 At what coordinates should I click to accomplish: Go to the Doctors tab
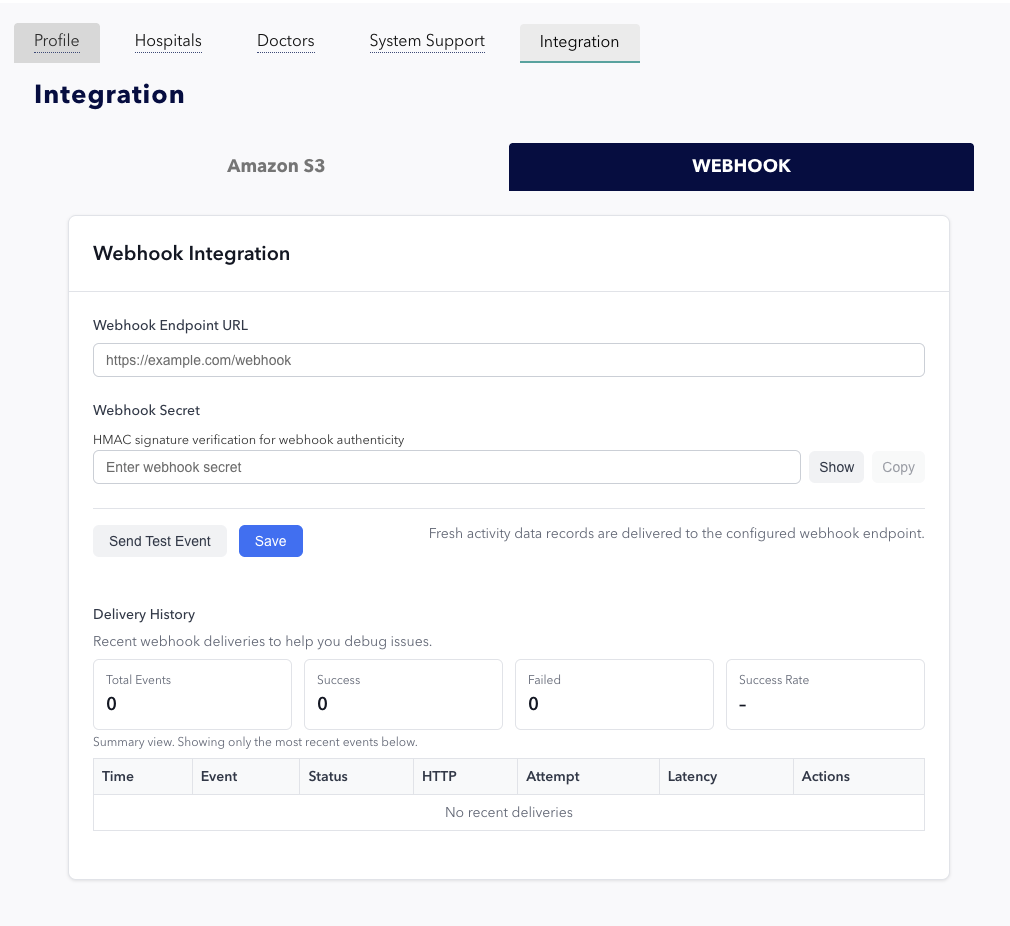click(x=286, y=42)
